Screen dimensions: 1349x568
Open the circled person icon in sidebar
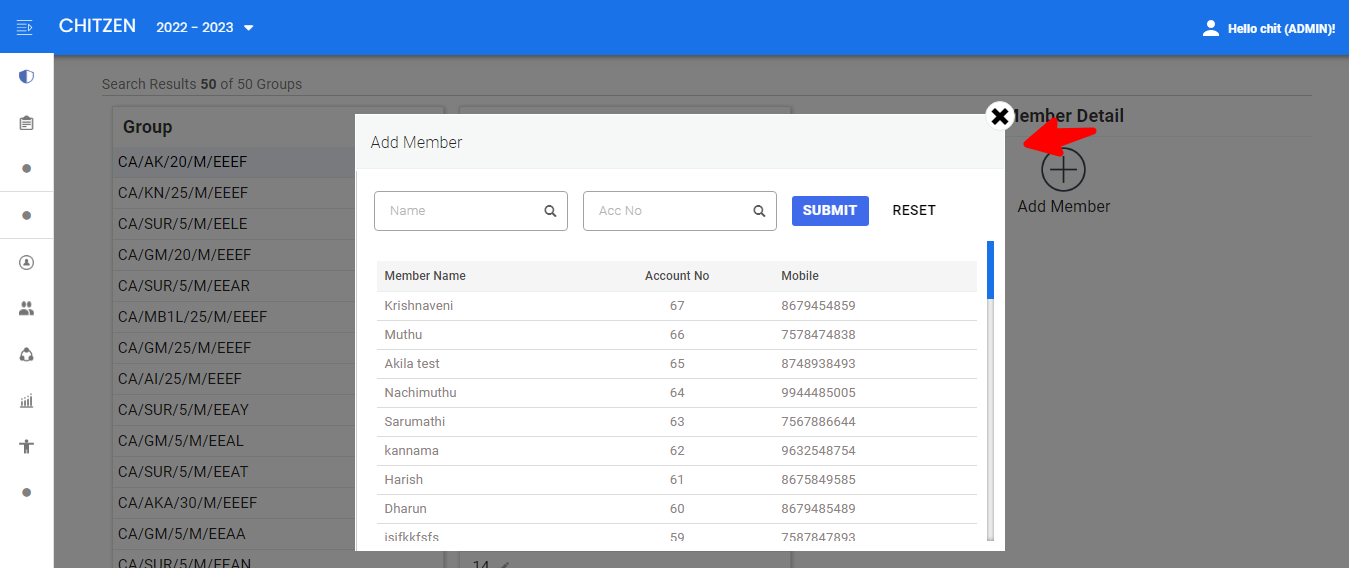(27, 262)
